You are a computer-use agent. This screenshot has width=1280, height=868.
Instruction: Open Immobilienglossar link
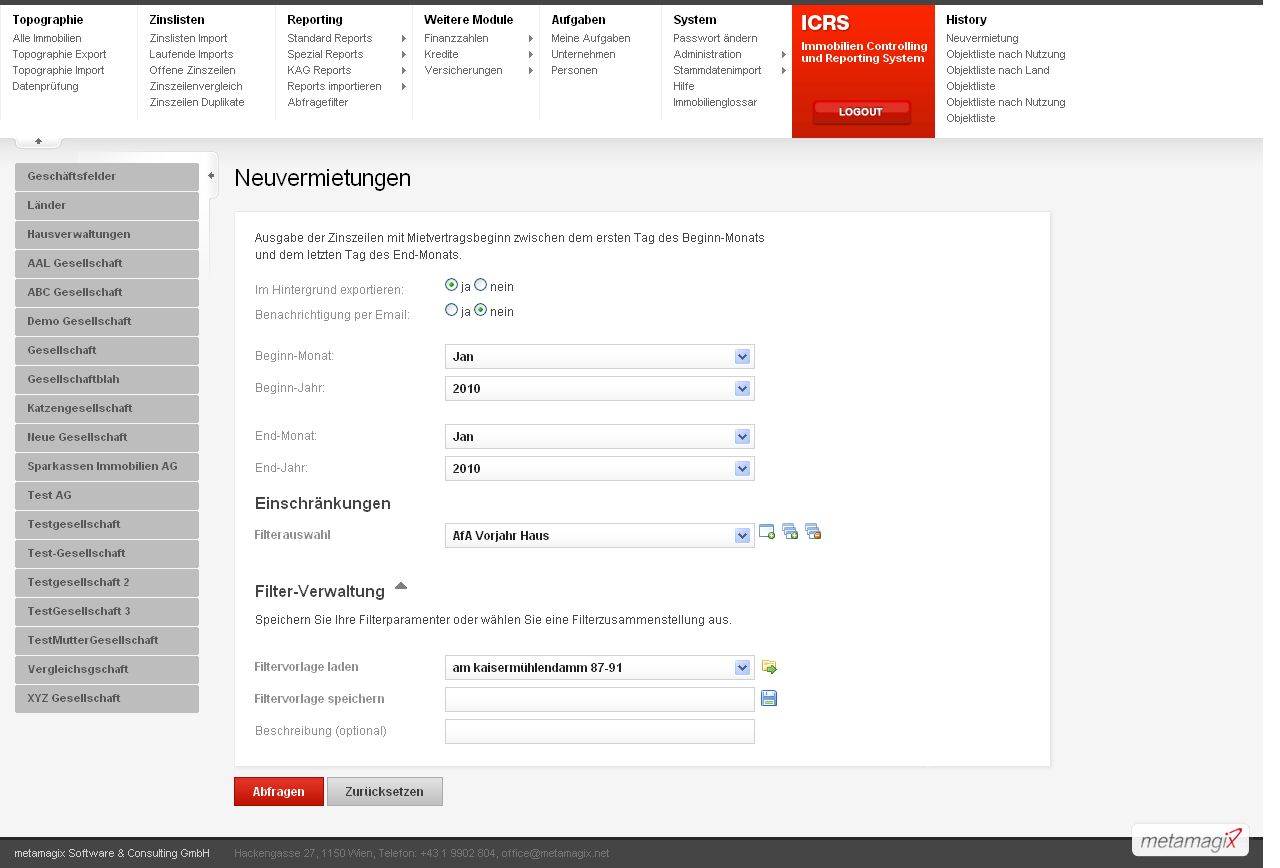pos(715,102)
